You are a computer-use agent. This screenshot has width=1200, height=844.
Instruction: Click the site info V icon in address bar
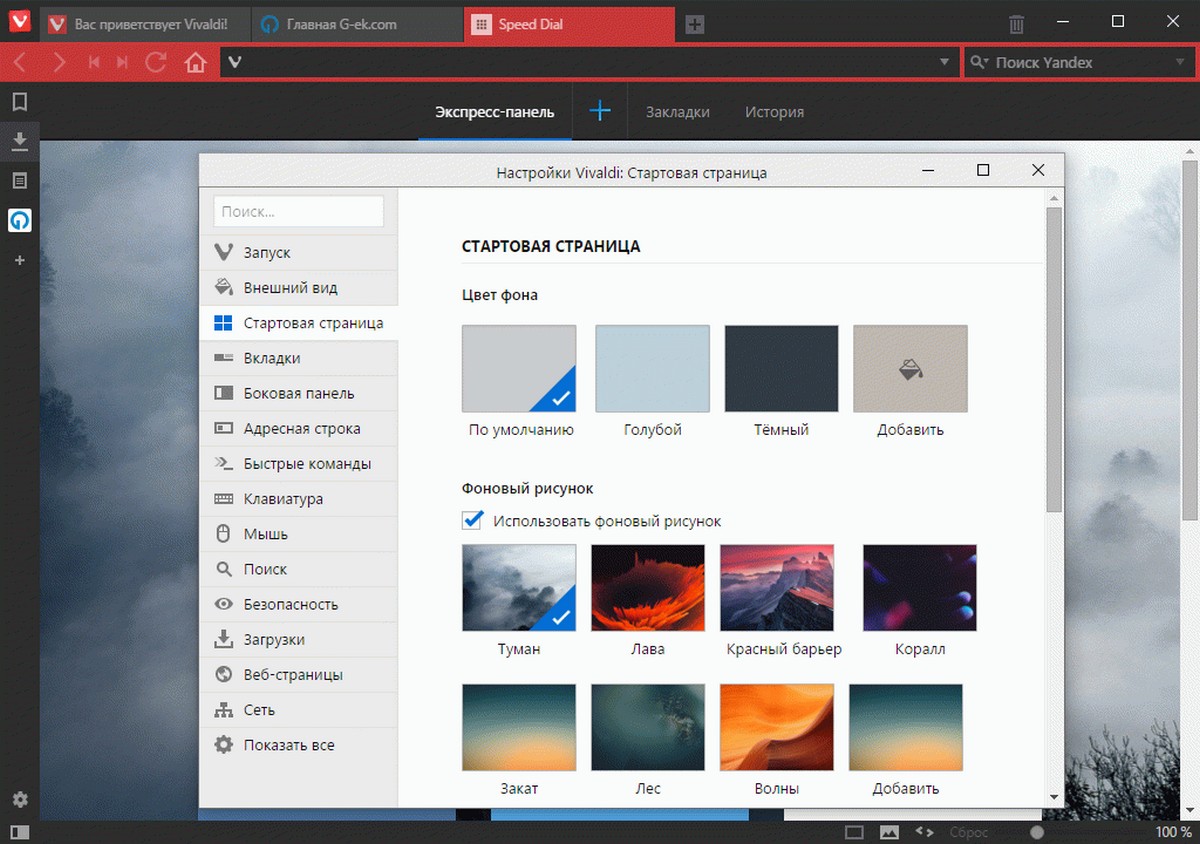(x=234, y=62)
